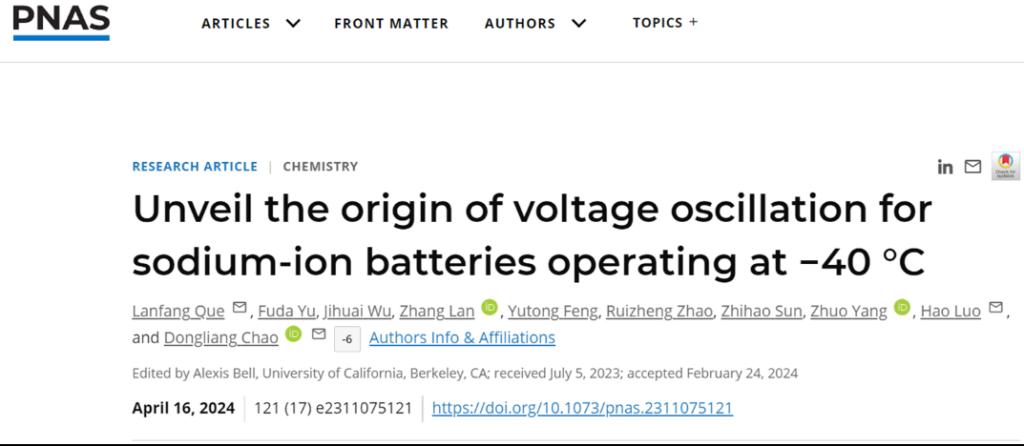The width and height of the screenshot is (1024, 446).
Task: Open Dongliang Chao's ORCID icon
Action: (293, 334)
